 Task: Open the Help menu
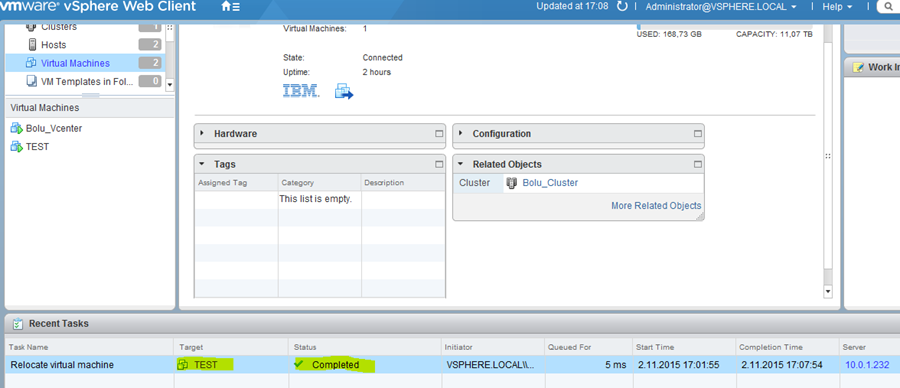tap(837, 7)
